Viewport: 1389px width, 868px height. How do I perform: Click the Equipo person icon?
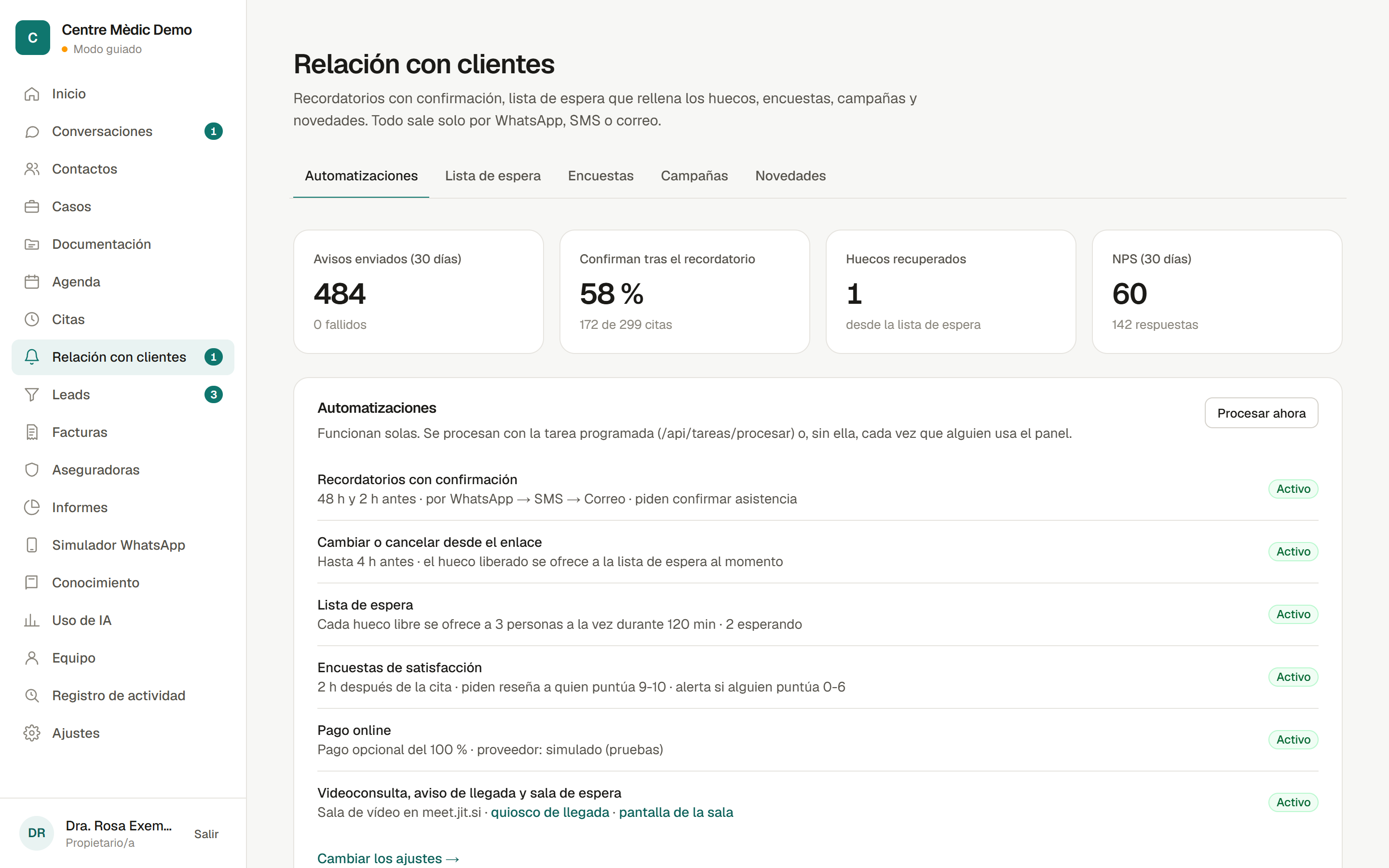32,658
